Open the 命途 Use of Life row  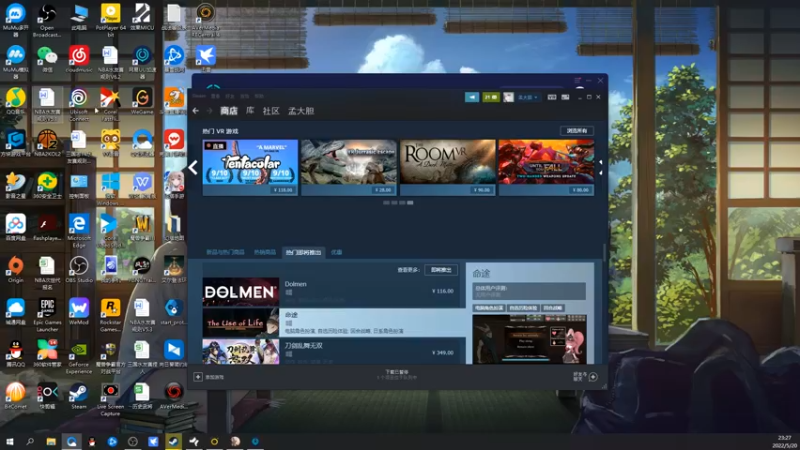pos(334,322)
